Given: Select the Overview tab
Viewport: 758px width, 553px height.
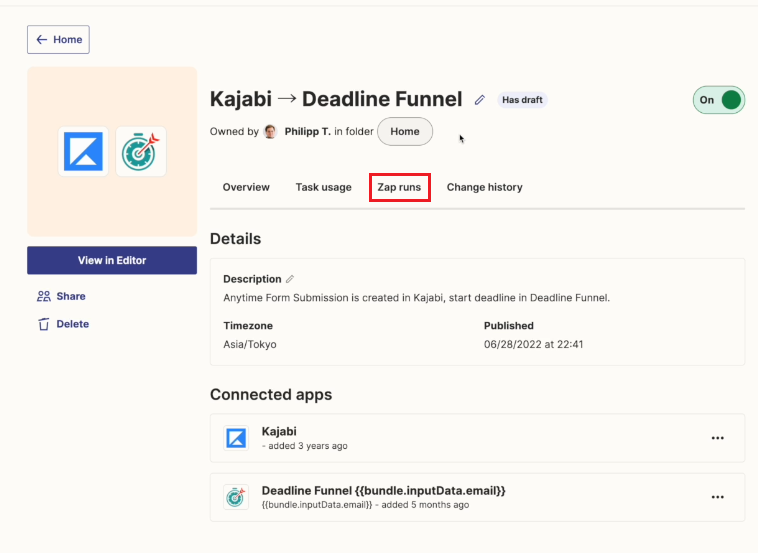Looking at the screenshot, I should [x=246, y=187].
